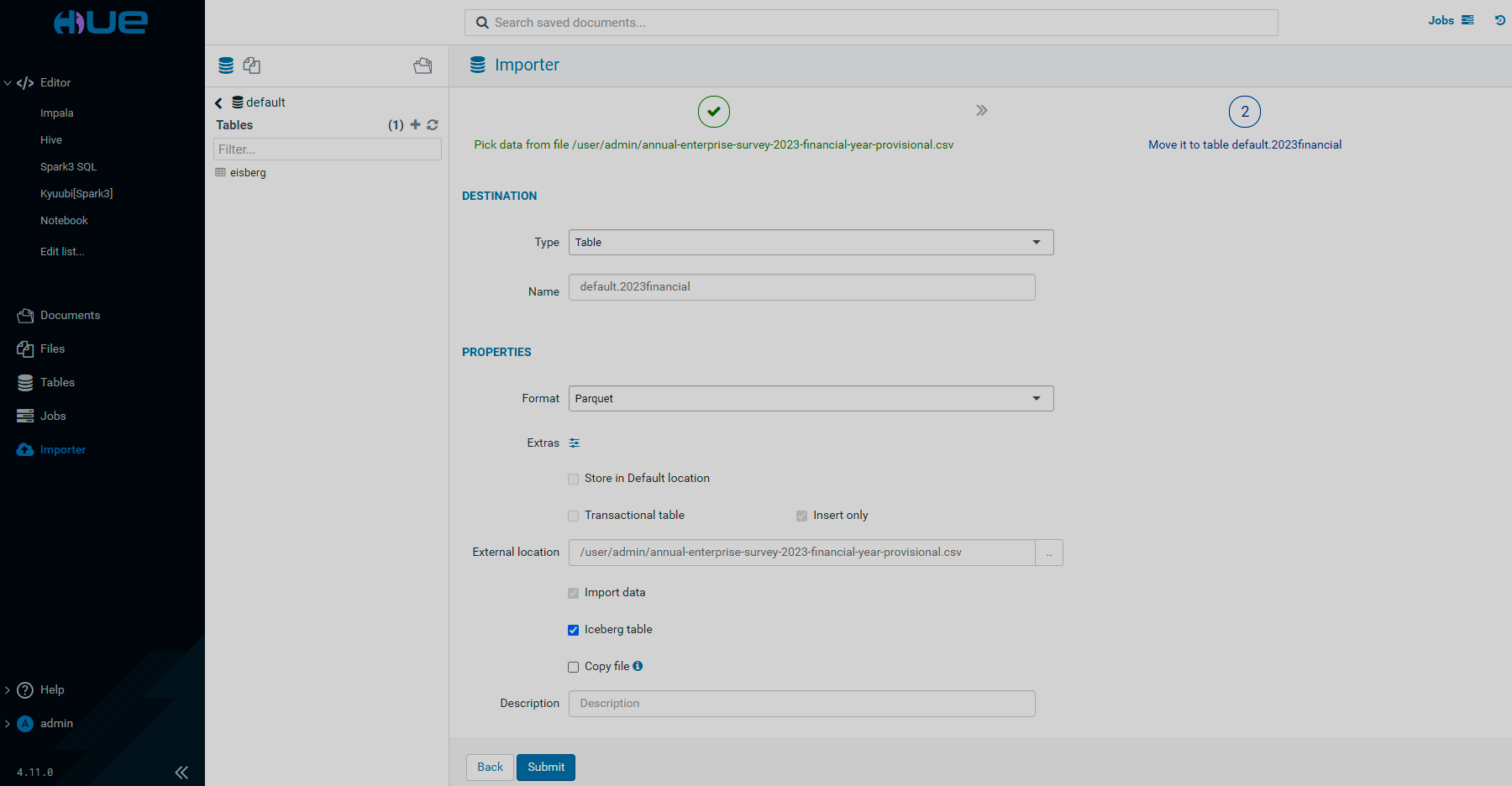Toggle Store in Default location checkbox
This screenshot has height=786, width=1512.
pos(574,479)
